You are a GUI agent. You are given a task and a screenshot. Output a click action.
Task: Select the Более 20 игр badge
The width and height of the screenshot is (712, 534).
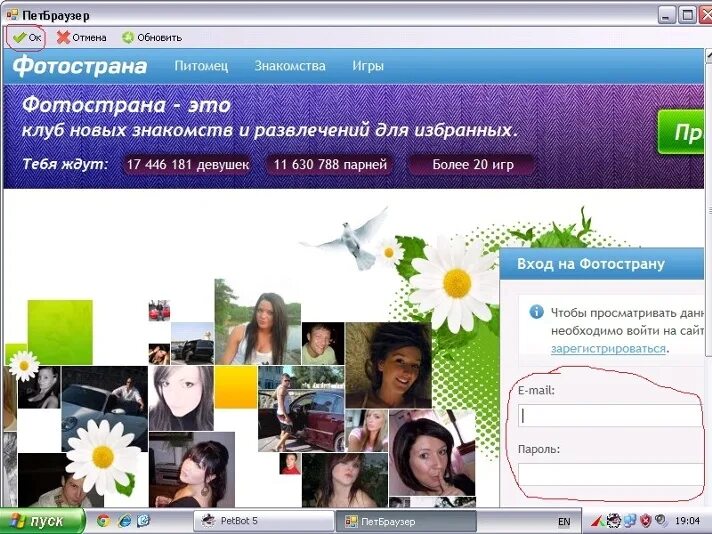click(x=472, y=164)
